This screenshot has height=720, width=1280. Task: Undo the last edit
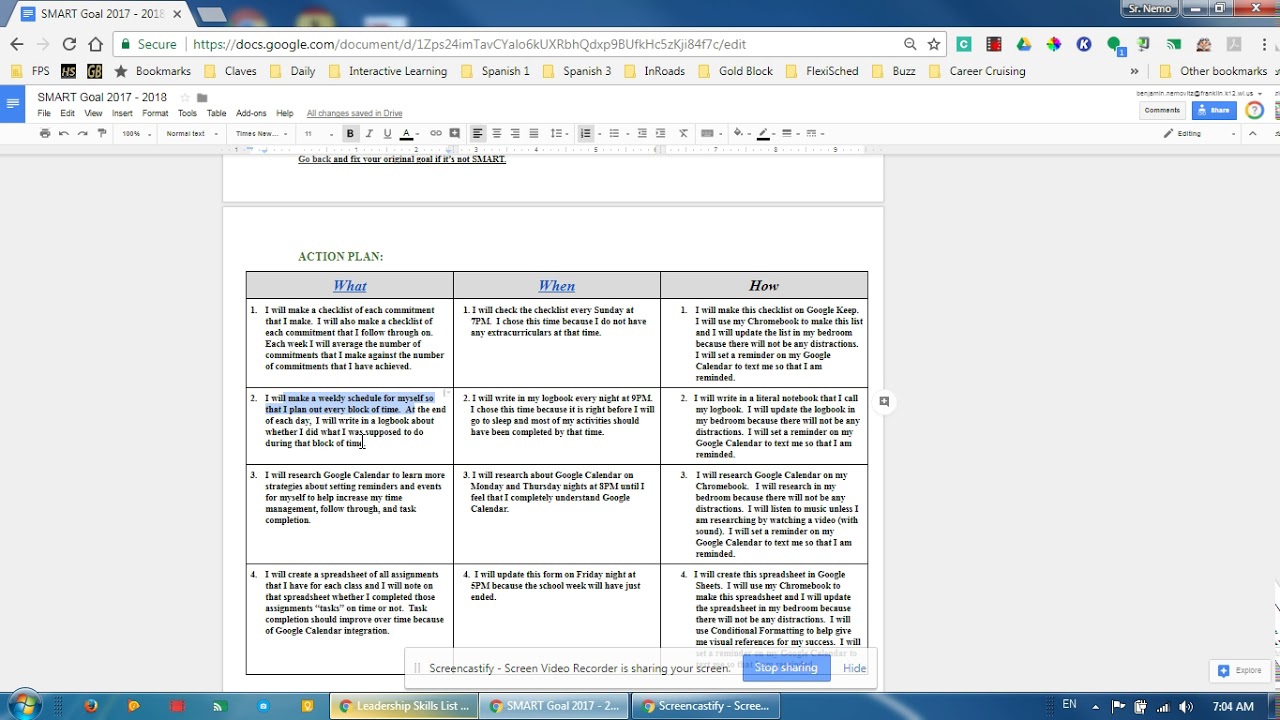64,133
